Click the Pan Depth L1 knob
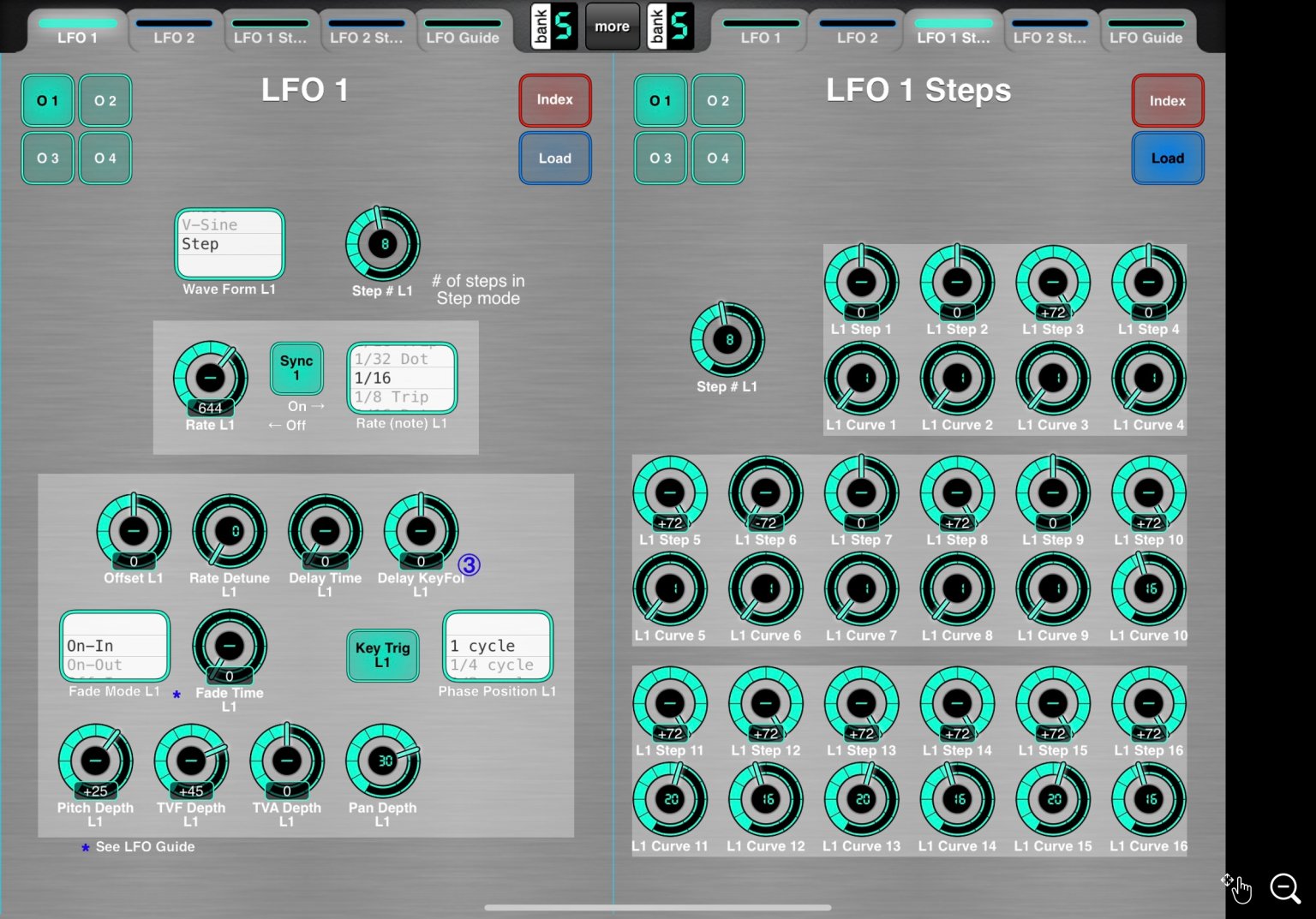 pyautogui.click(x=383, y=761)
